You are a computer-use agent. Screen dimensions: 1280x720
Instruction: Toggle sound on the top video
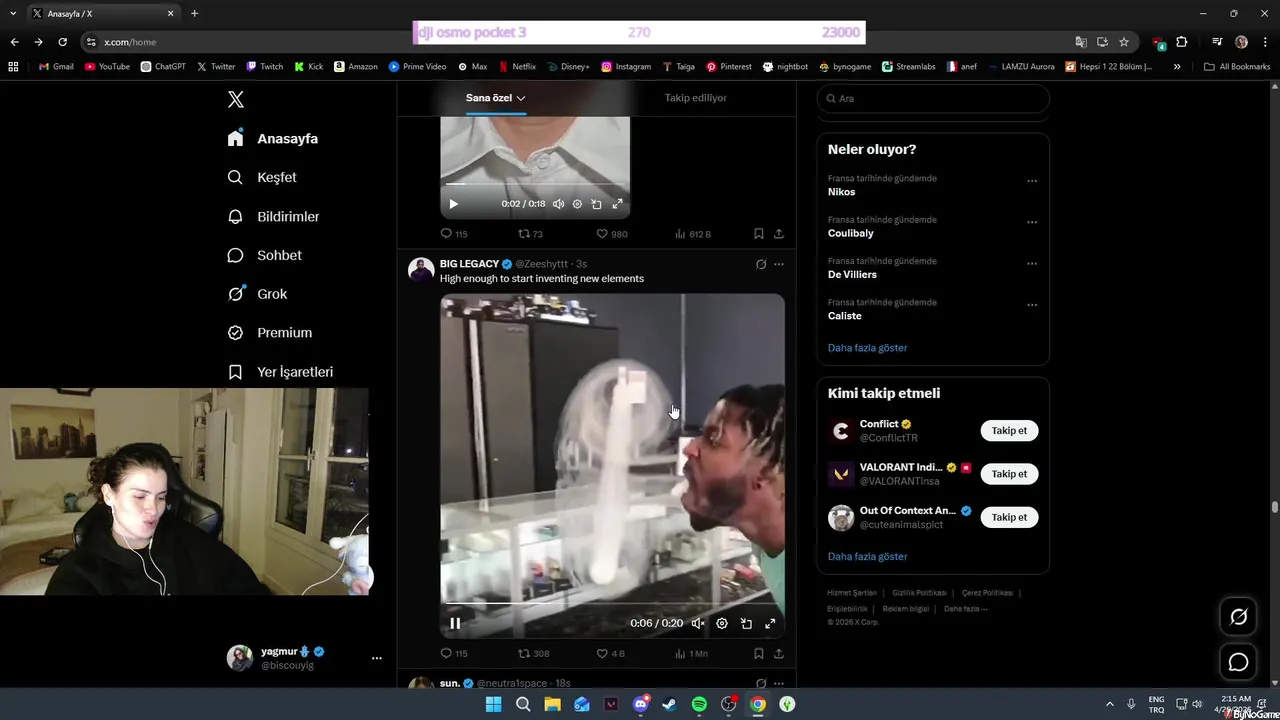click(x=559, y=204)
